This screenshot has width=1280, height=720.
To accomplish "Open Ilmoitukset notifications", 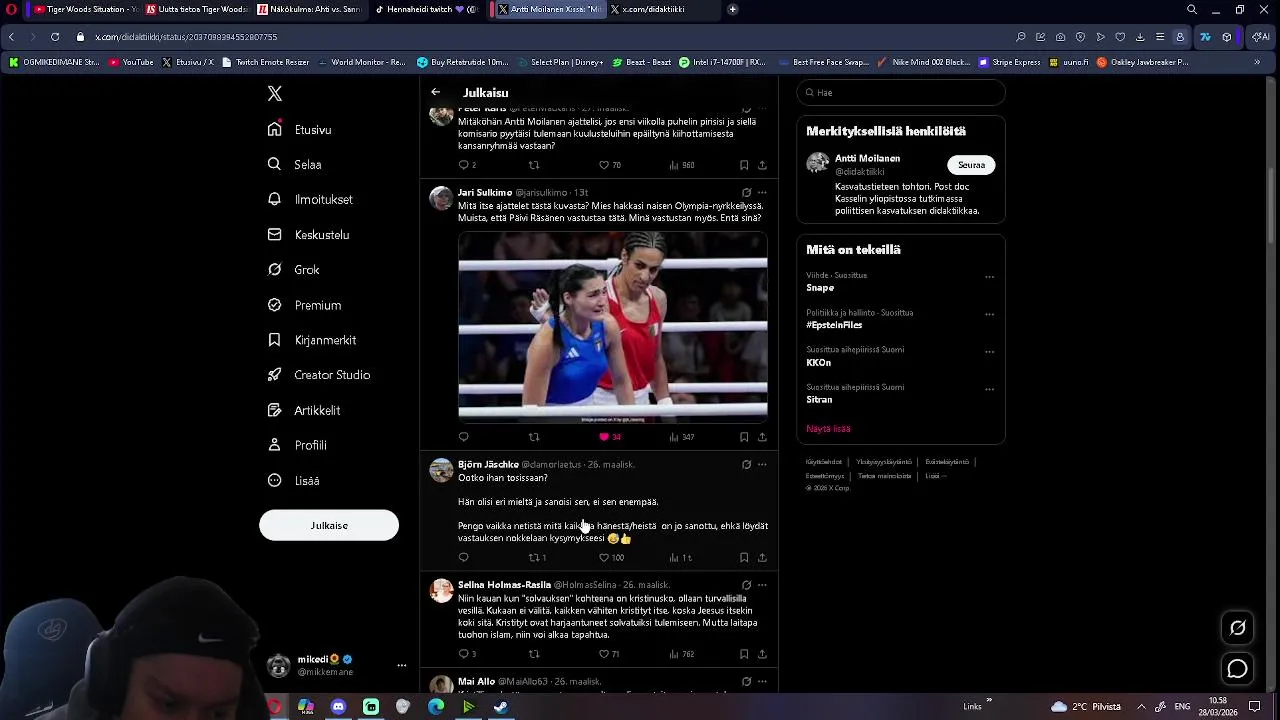I will point(310,199).
